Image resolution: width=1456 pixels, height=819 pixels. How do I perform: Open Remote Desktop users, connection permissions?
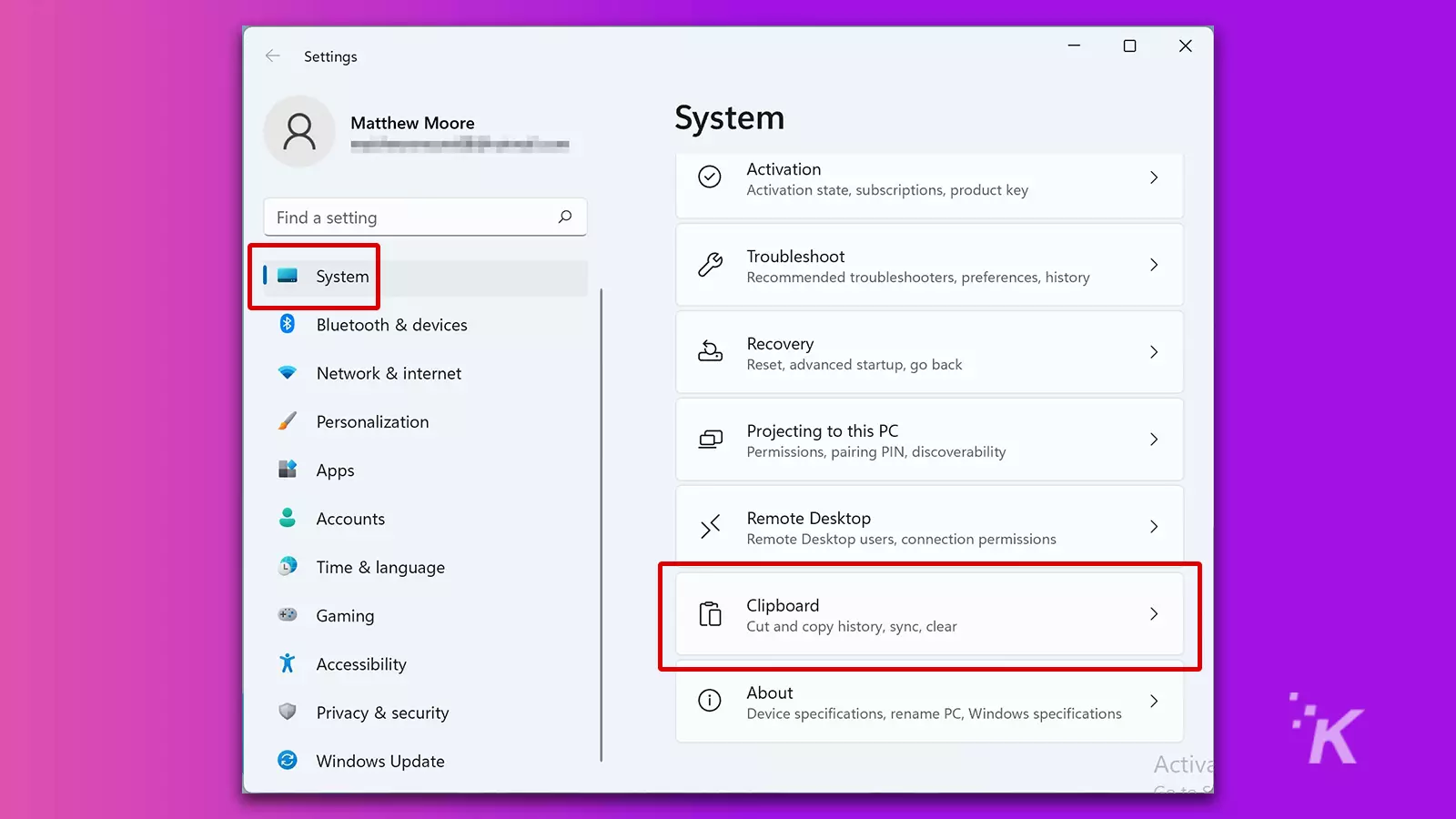[x=901, y=540]
